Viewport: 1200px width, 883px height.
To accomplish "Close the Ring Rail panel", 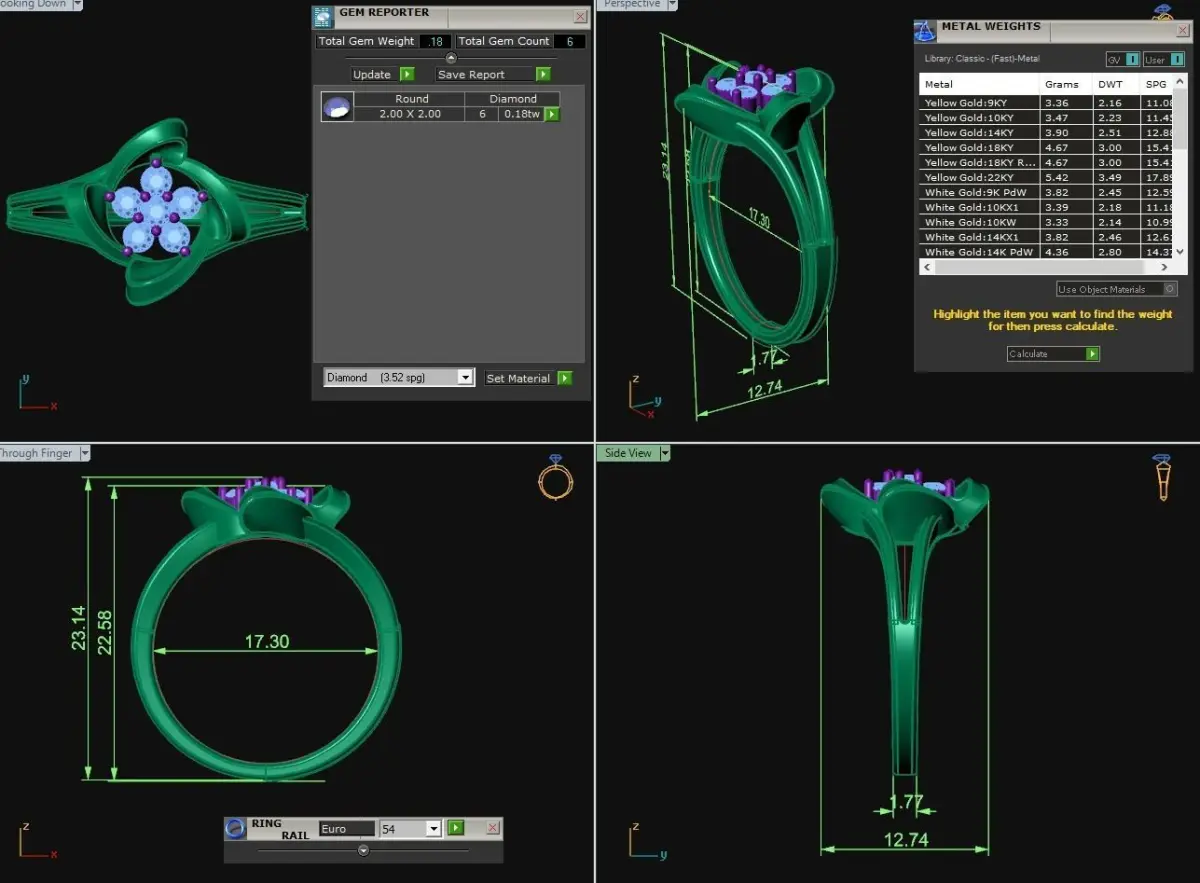I will 492,828.
